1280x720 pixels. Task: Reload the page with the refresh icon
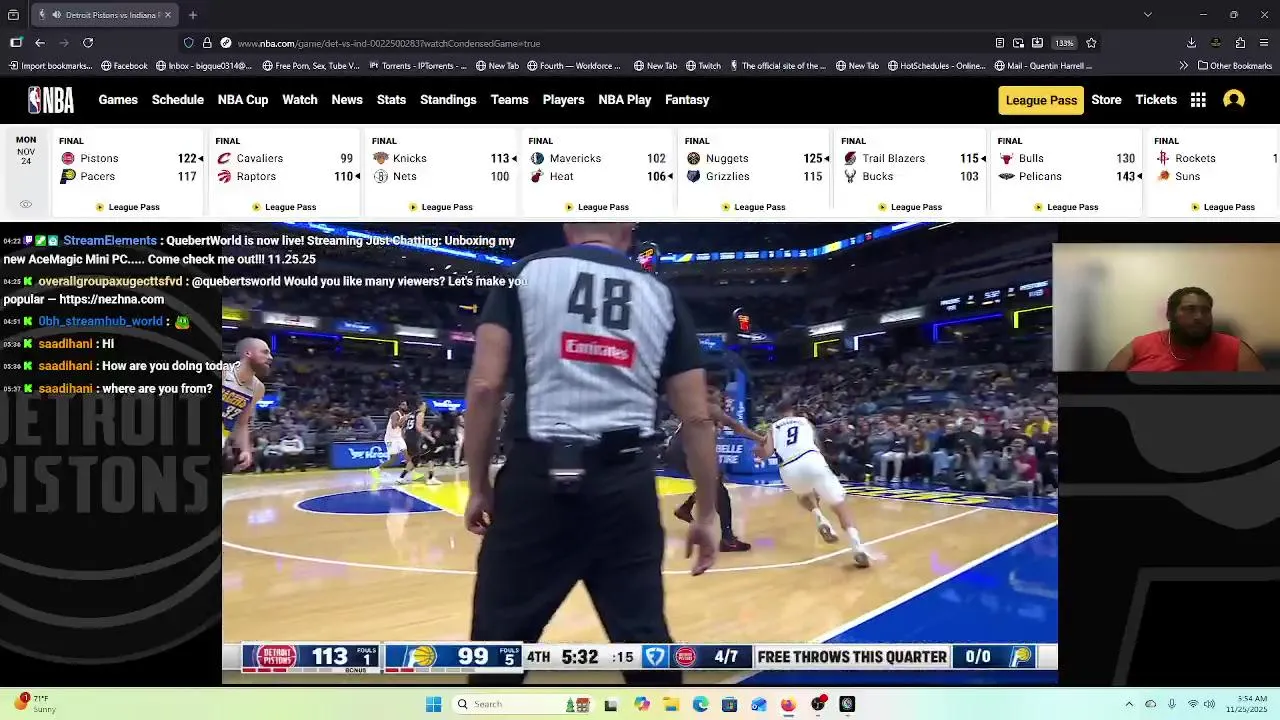tap(88, 43)
